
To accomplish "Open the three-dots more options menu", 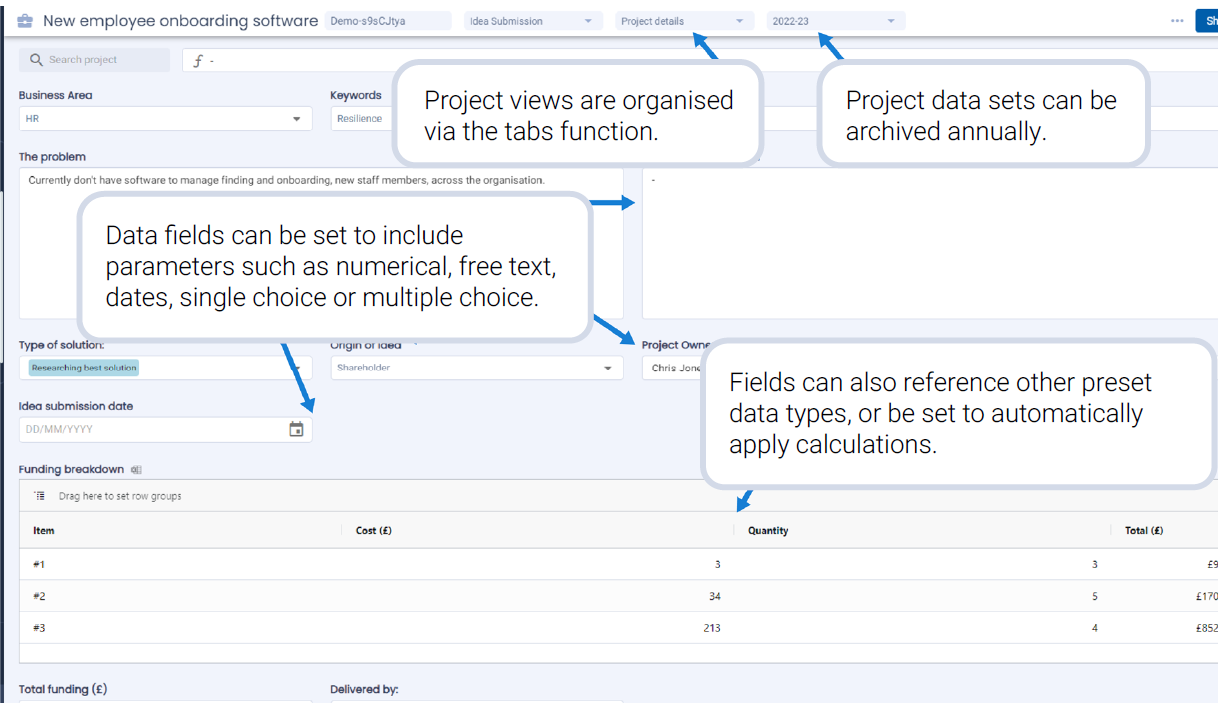I will 1177,21.
